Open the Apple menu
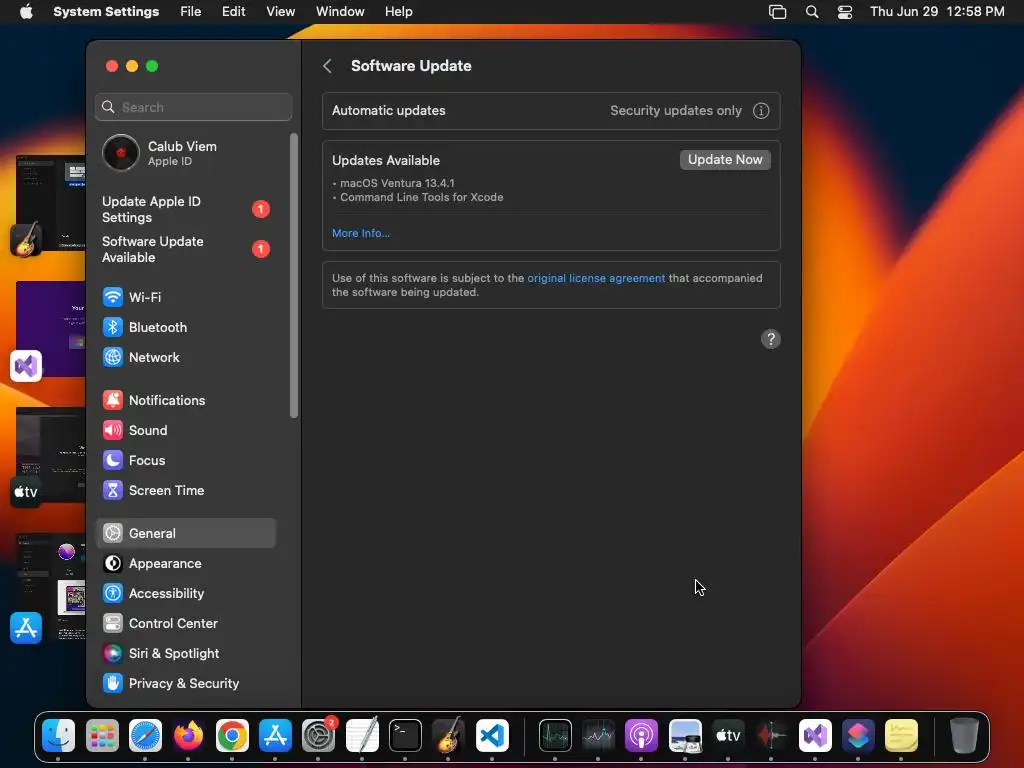 click(26, 12)
